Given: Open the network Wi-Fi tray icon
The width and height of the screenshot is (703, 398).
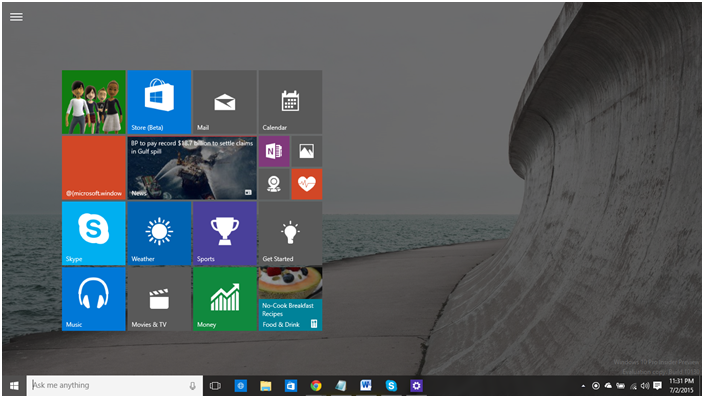Looking at the screenshot, I should coord(634,386).
